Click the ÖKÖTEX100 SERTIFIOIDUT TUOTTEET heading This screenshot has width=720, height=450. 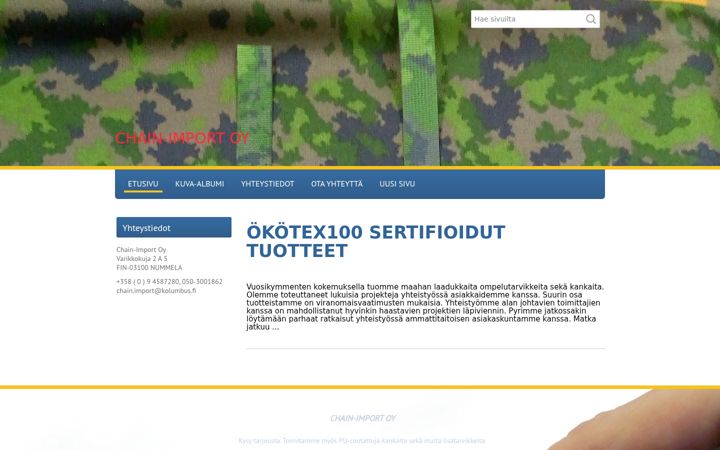coord(376,242)
